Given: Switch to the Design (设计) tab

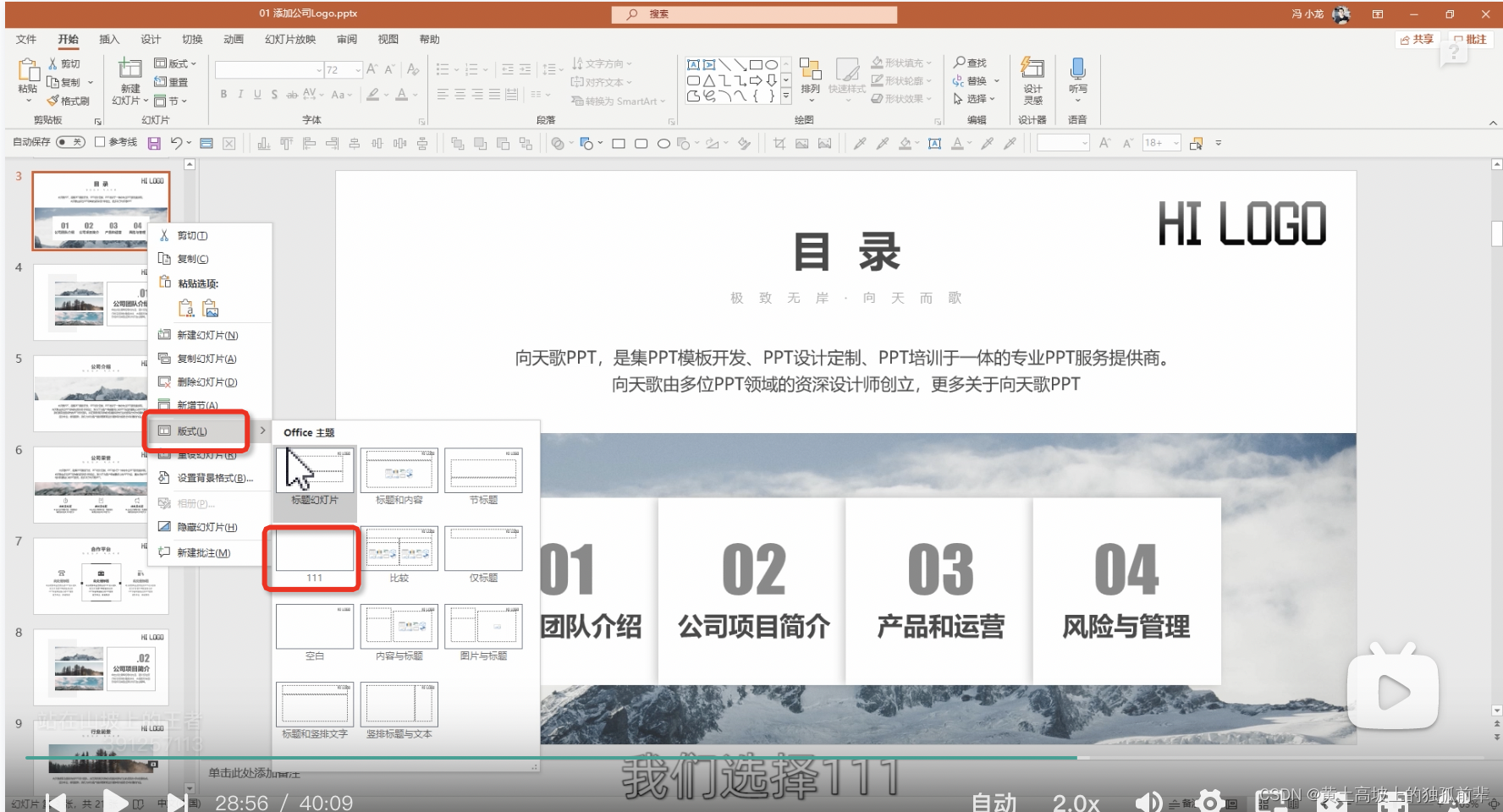Looking at the screenshot, I should click(x=151, y=39).
